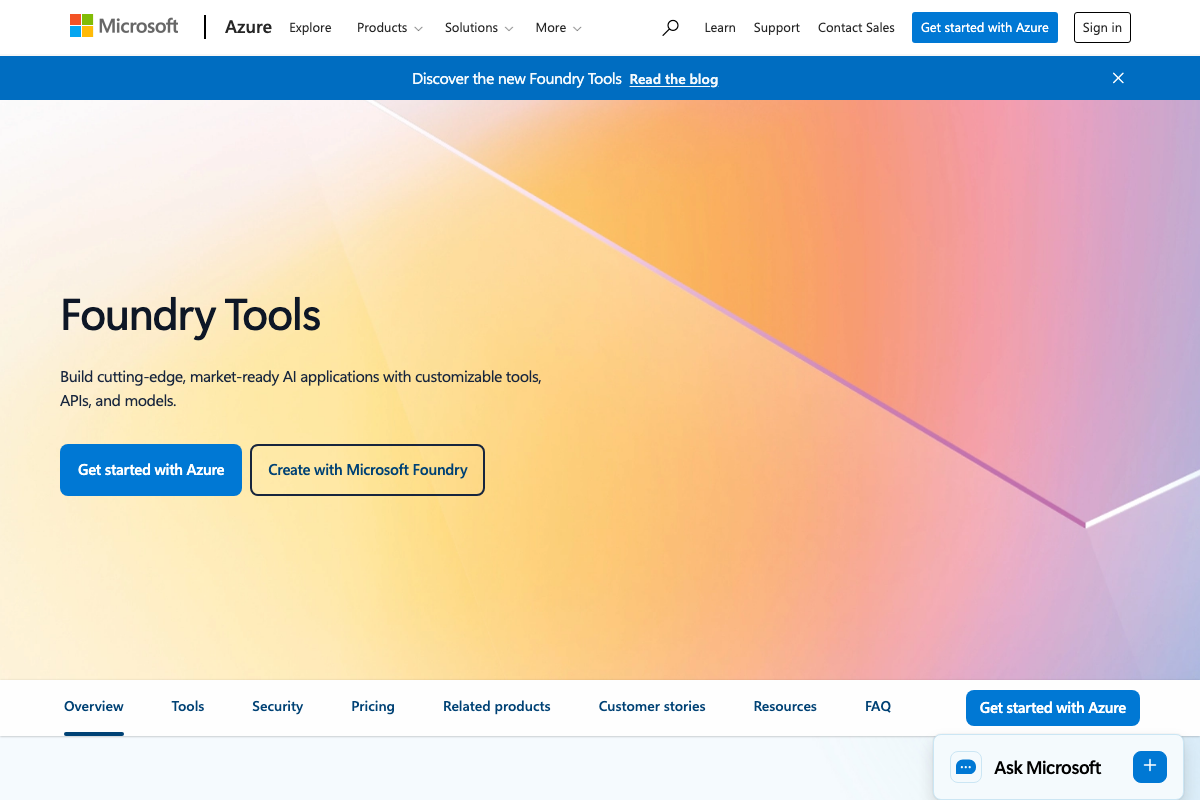The width and height of the screenshot is (1200, 800).
Task: Dismiss the Foundry Tools announcement banner
Action: point(1118,78)
